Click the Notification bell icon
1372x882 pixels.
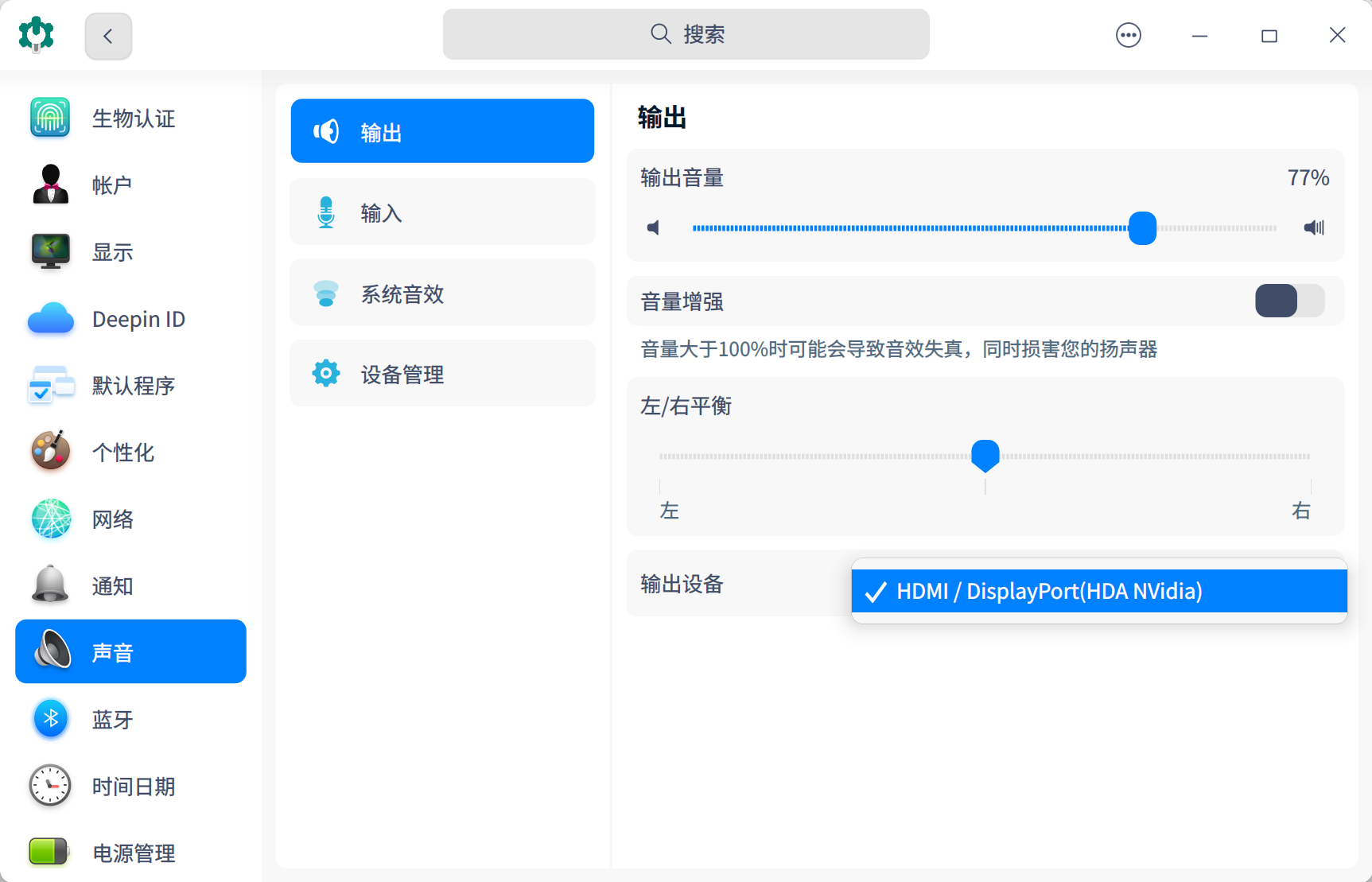pyautogui.click(x=50, y=585)
